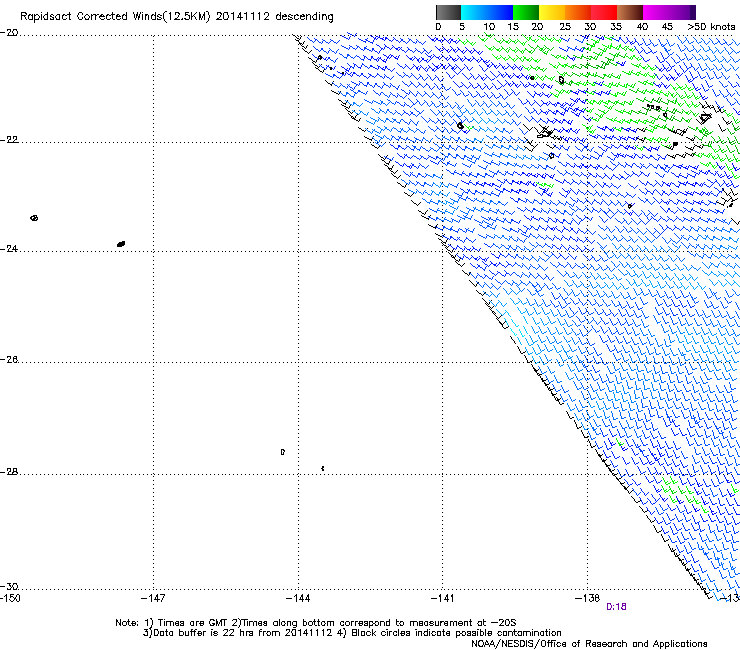
Task: Click the magenta 40-45 knots legend color
Action: point(656,12)
